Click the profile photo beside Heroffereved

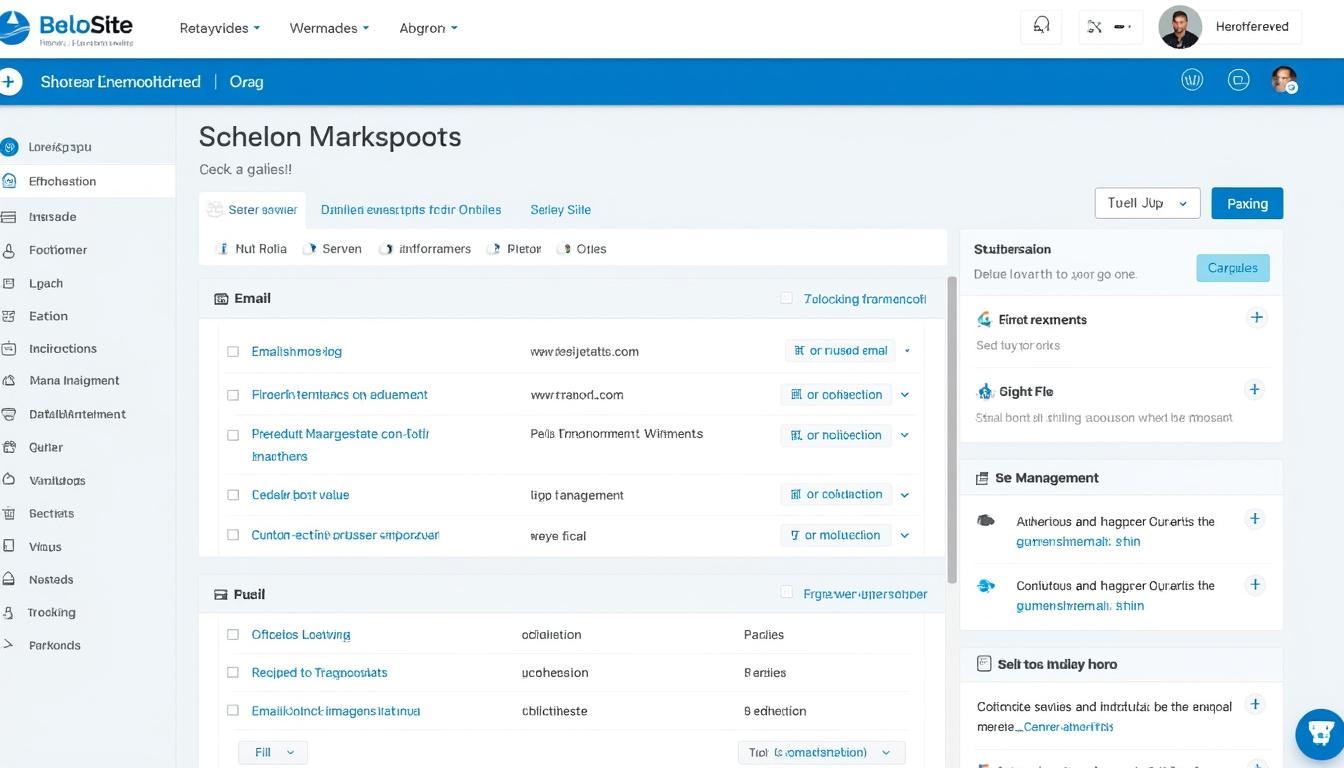pos(1179,27)
